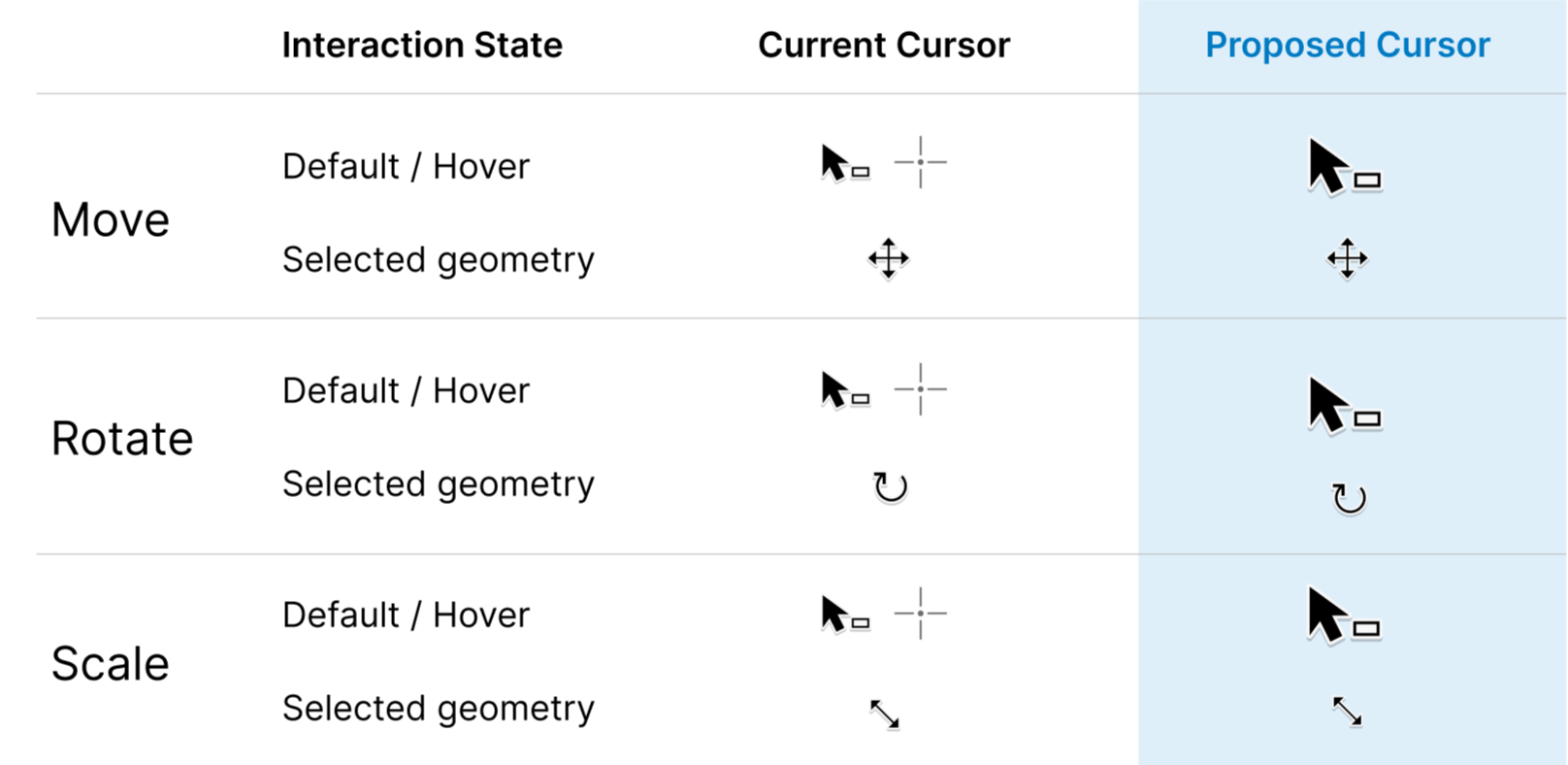Image resolution: width=1568 pixels, height=765 pixels.
Task: Click the current four-way move cursor icon
Action: [889, 258]
